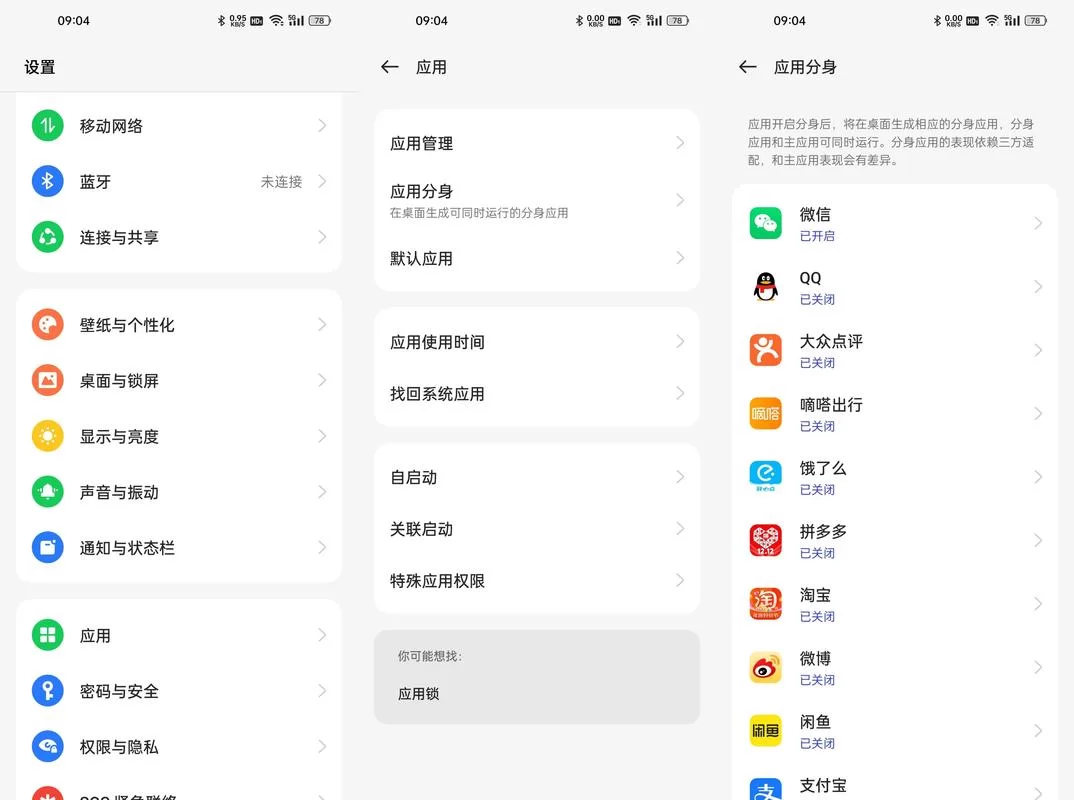Tap the 饿了么 app icon
The height and width of the screenshot is (800, 1074).
766,477
